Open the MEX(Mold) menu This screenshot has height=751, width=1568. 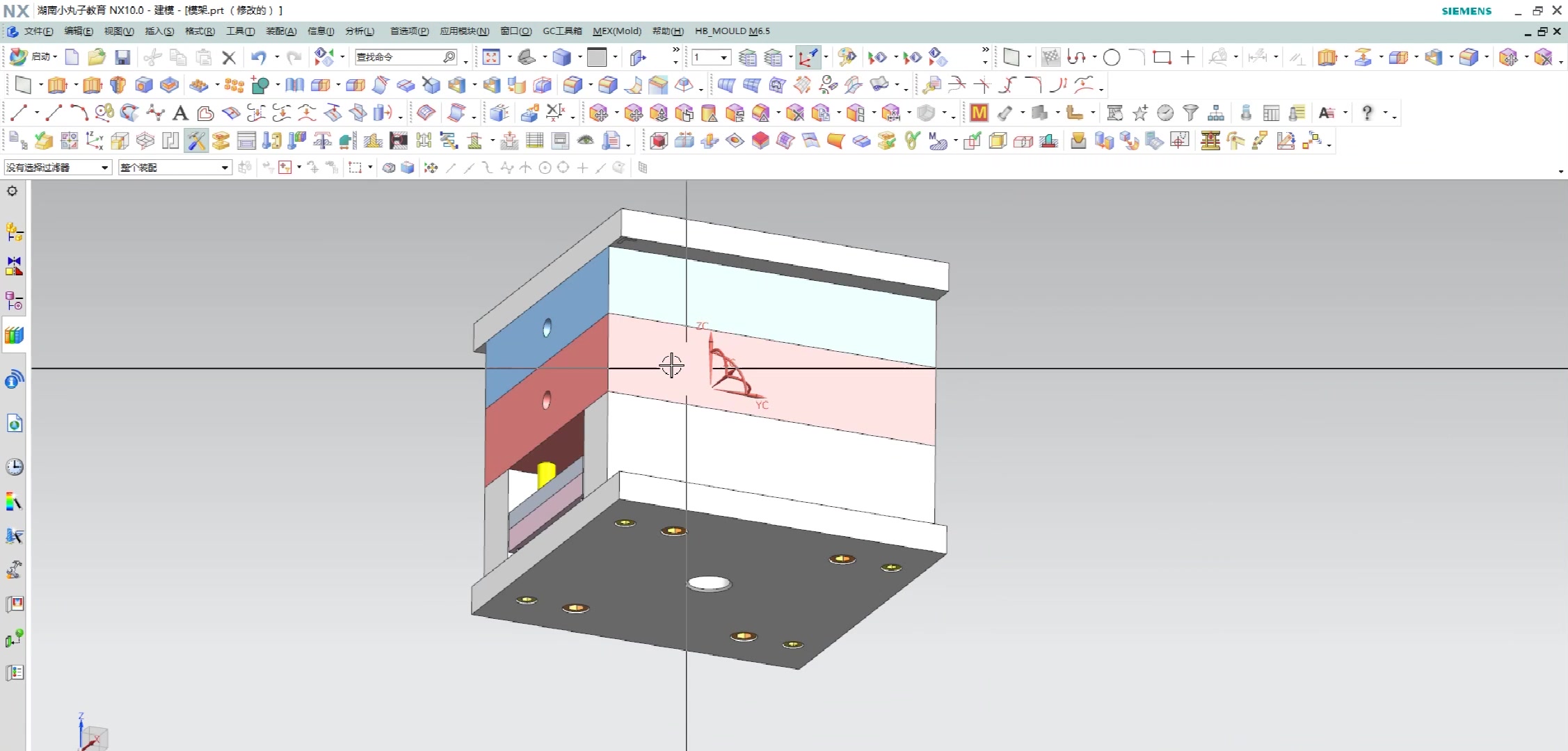617,31
